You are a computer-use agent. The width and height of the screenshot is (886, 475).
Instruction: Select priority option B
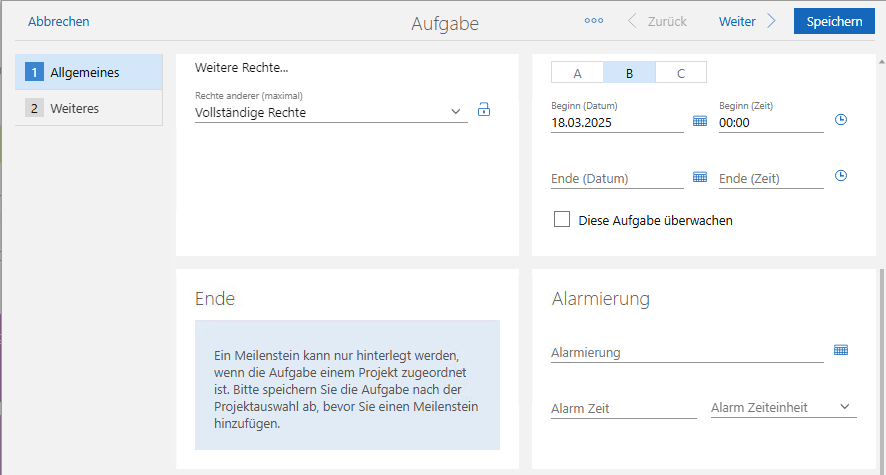(x=629, y=73)
